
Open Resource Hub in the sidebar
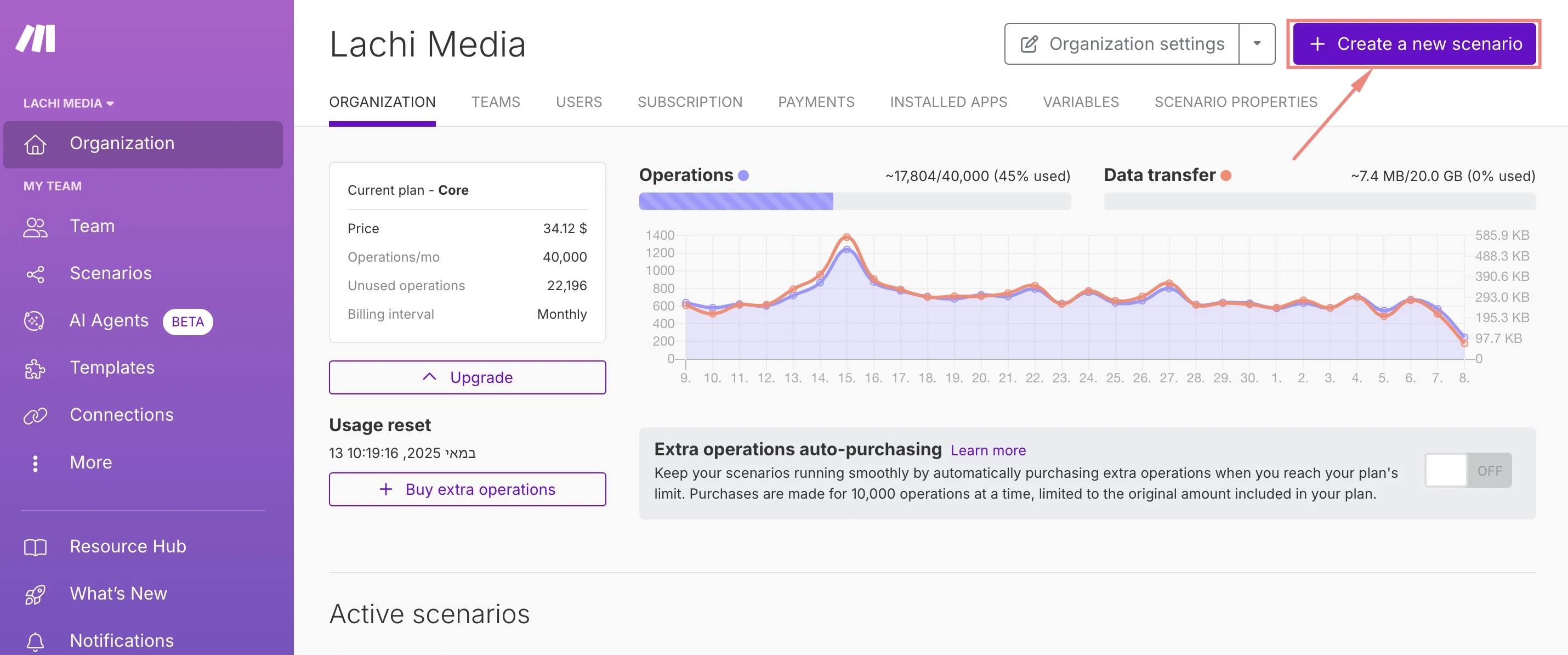pos(143,547)
